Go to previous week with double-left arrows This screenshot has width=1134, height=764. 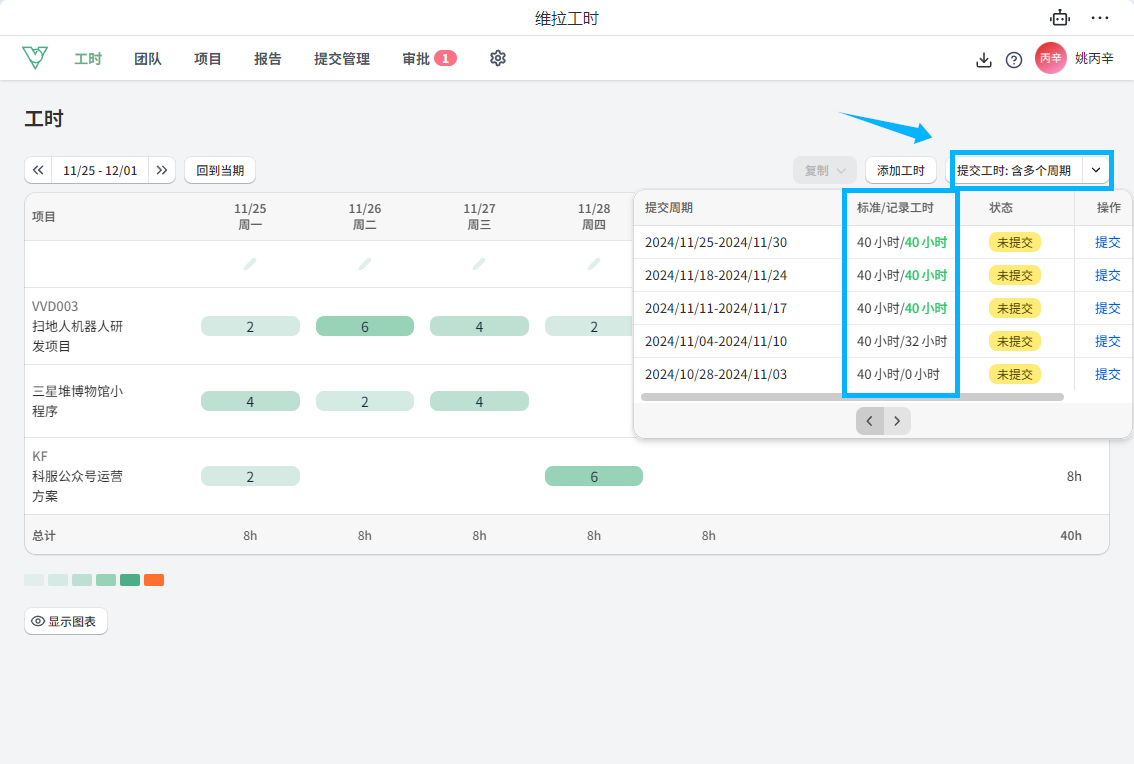(38, 170)
